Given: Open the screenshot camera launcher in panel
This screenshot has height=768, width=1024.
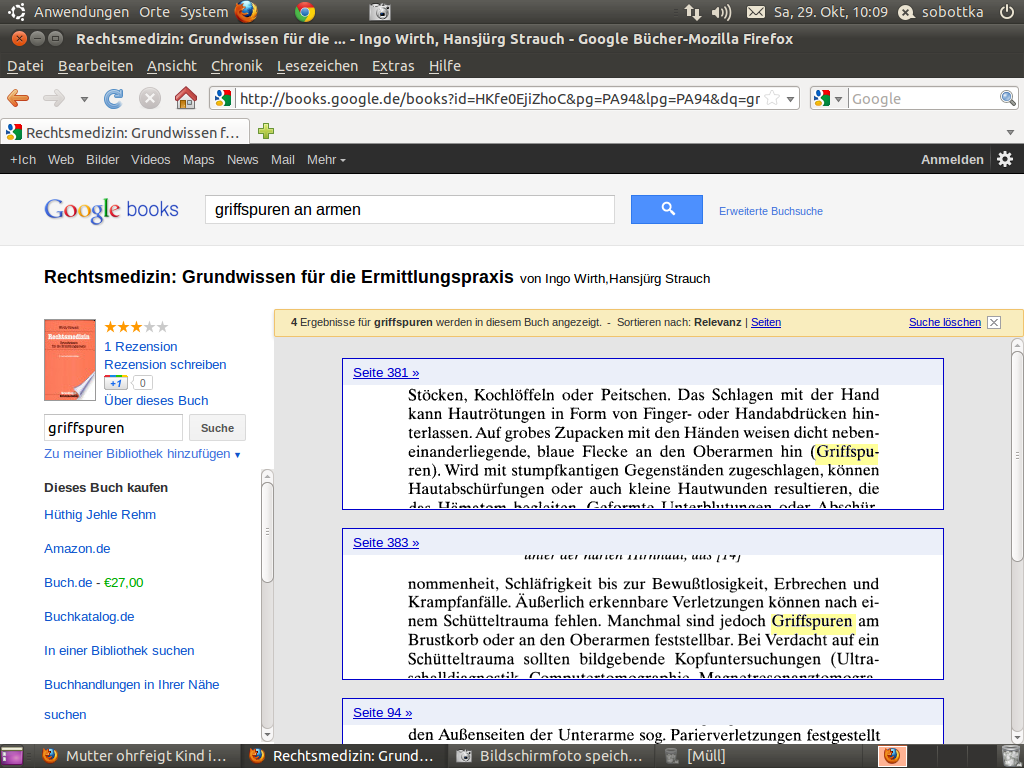Looking at the screenshot, I should click(x=379, y=12).
